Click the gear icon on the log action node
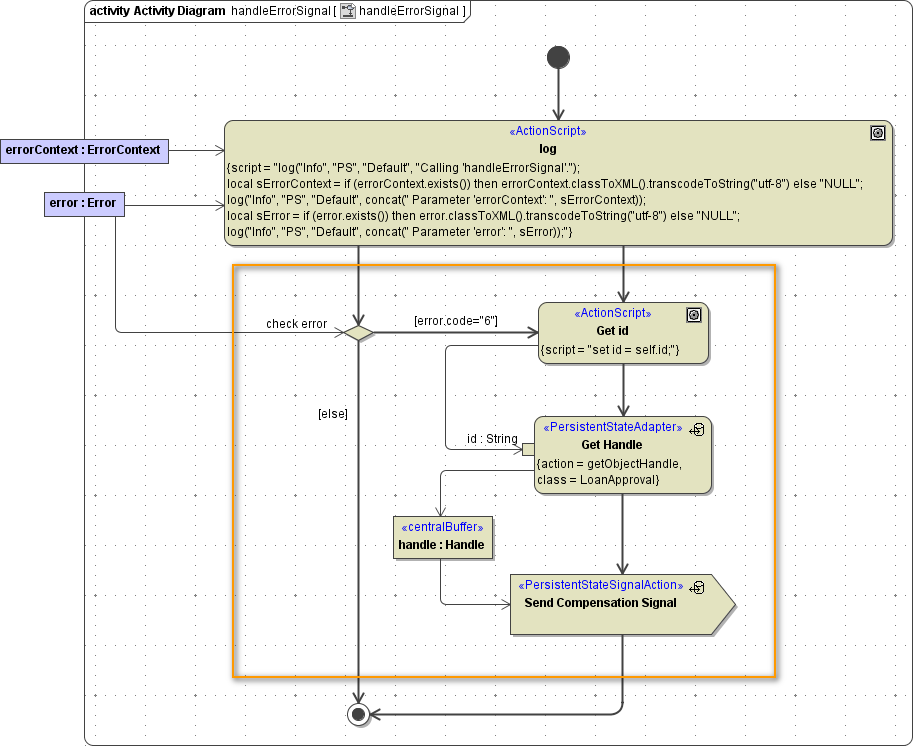This screenshot has height=746, width=913. [x=877, y=132]
